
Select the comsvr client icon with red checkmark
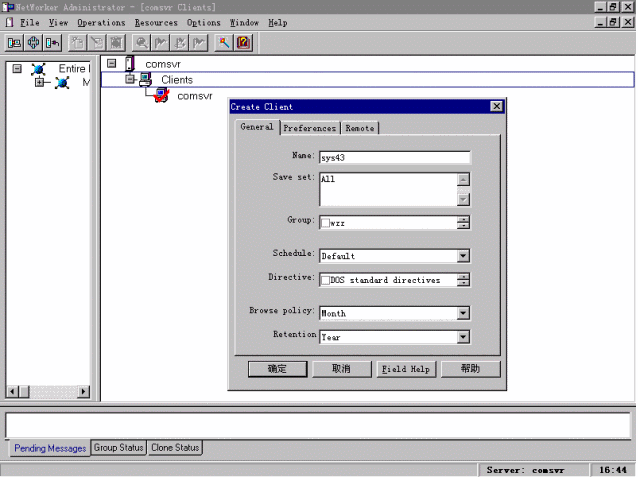(162, 96)
